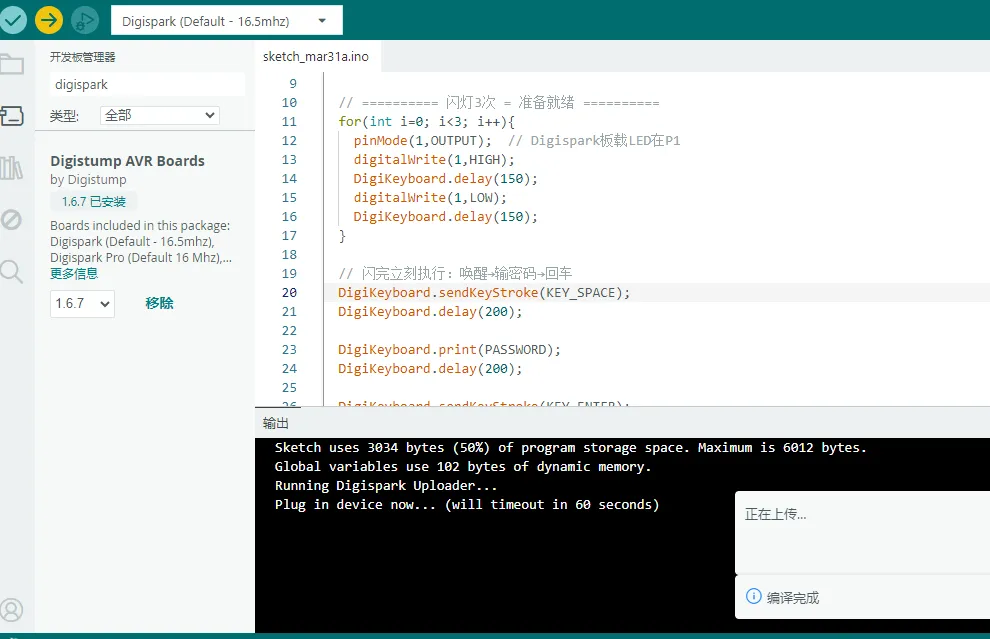Open the 更多信息 more info link
Viewport: 990px width, 639px height.
click(x=74, y=273)
